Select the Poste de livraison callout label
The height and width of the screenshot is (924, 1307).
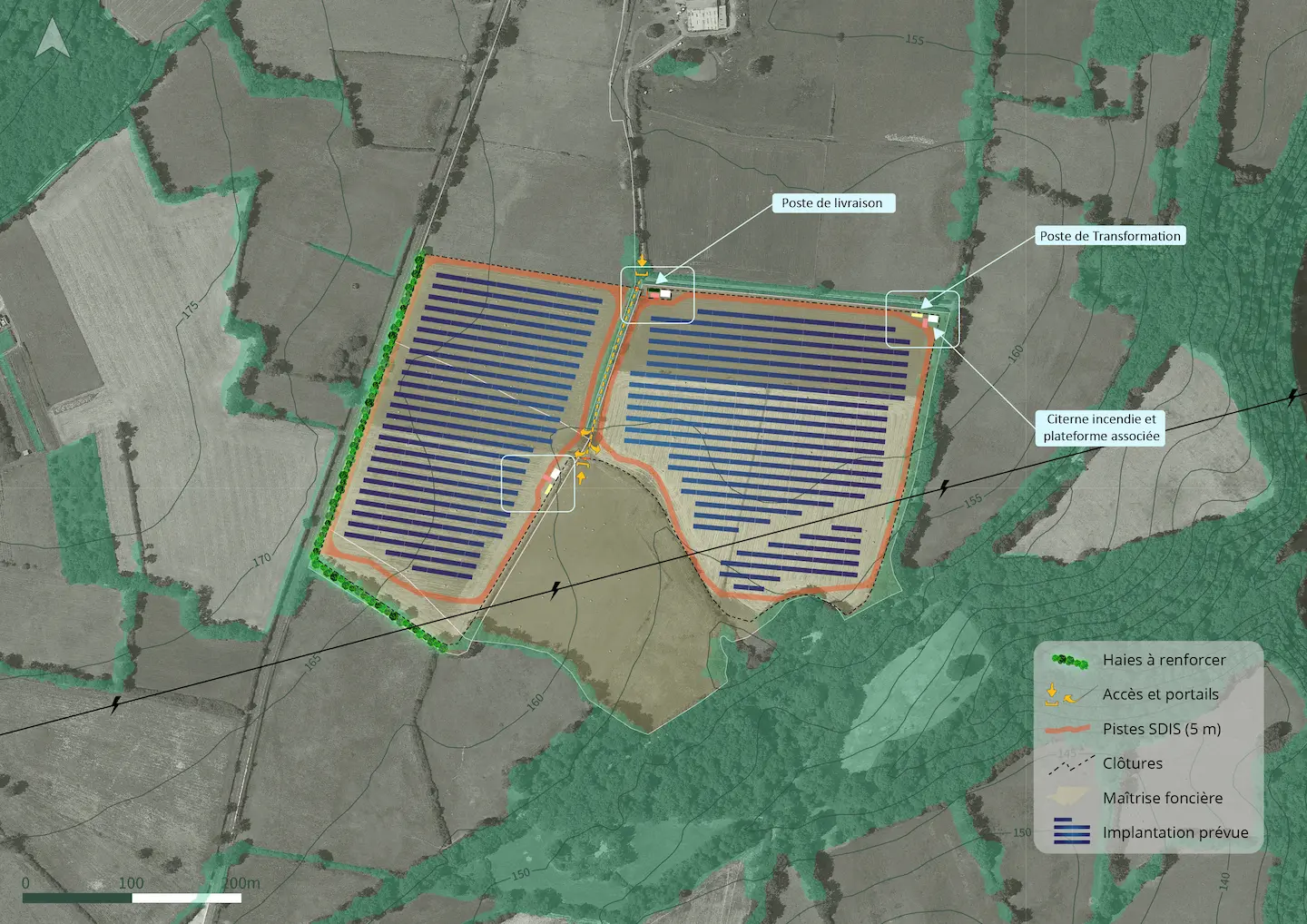(832, 203)
